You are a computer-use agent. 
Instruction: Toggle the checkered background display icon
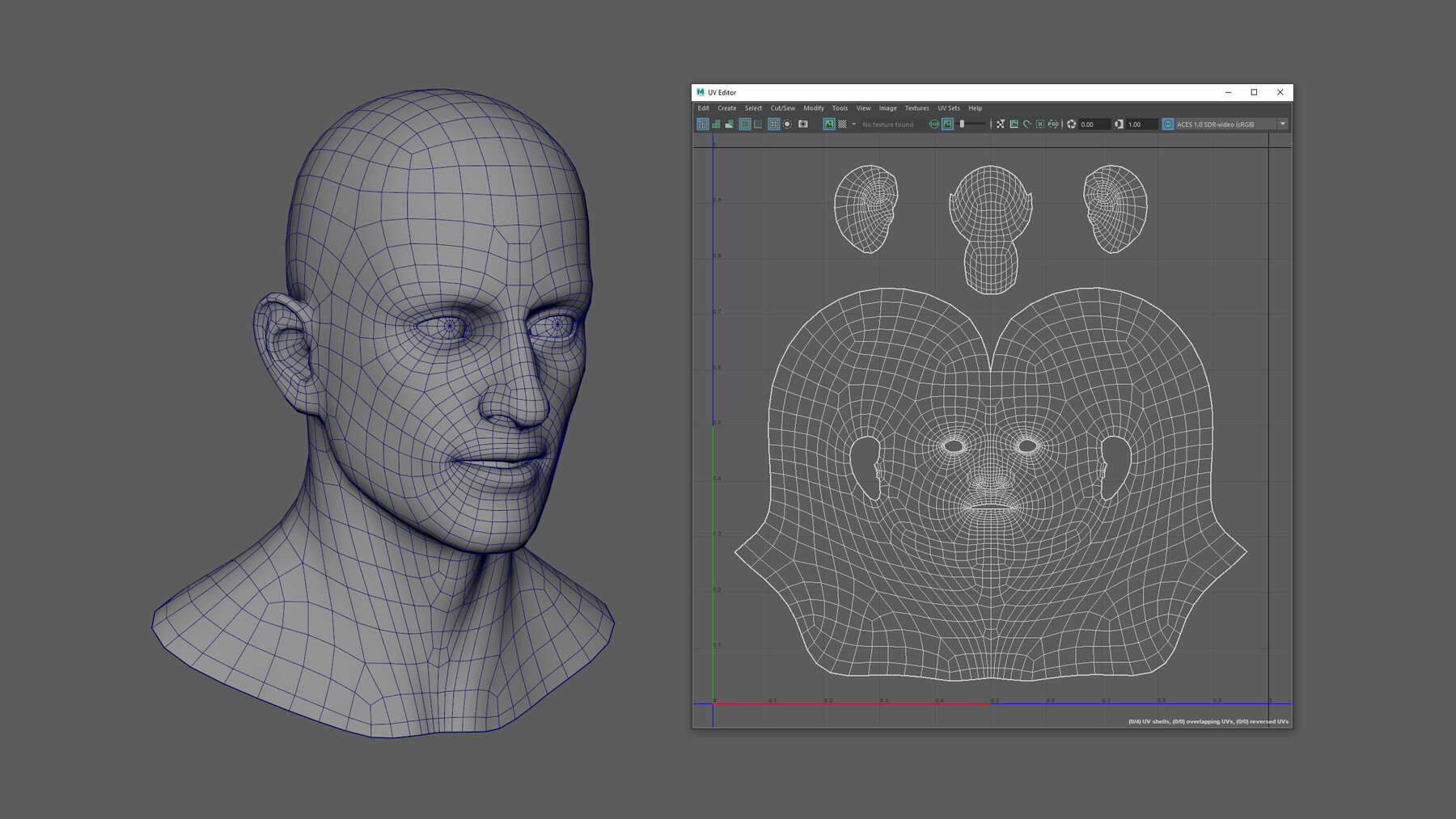point(841,125)
